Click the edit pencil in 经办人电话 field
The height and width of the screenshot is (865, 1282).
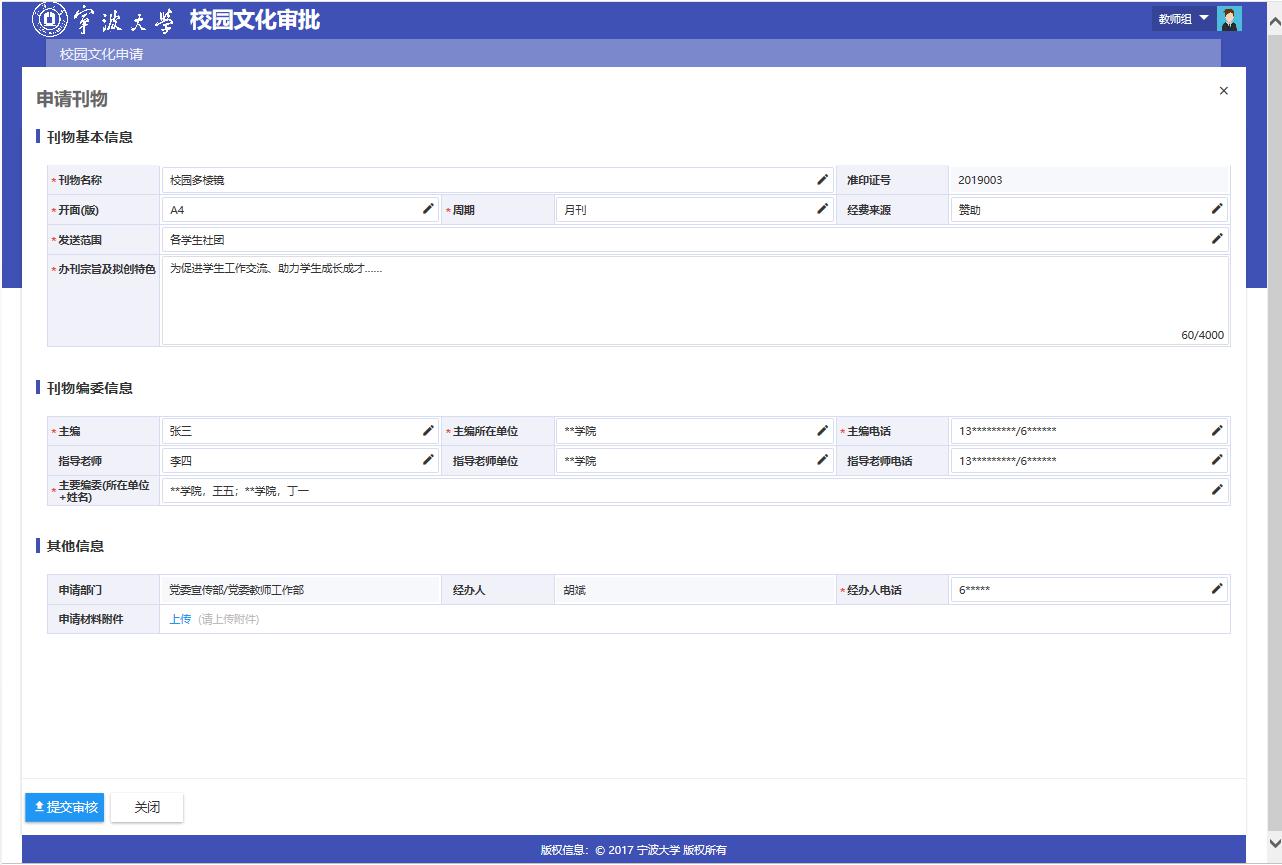click(1216, 589)
